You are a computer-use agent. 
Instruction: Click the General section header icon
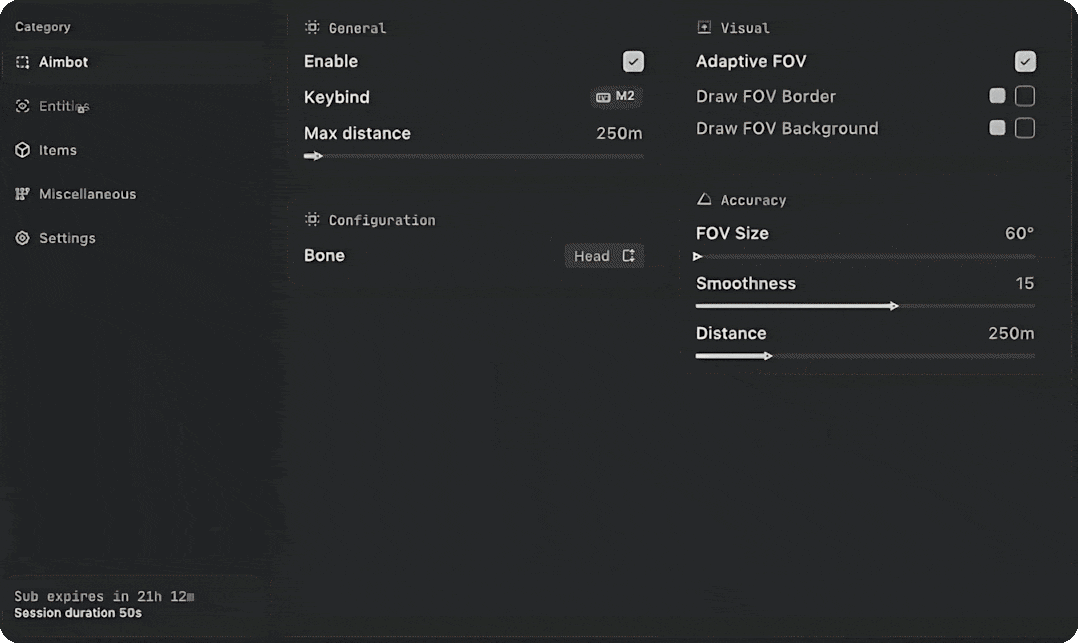click(312, 28)
